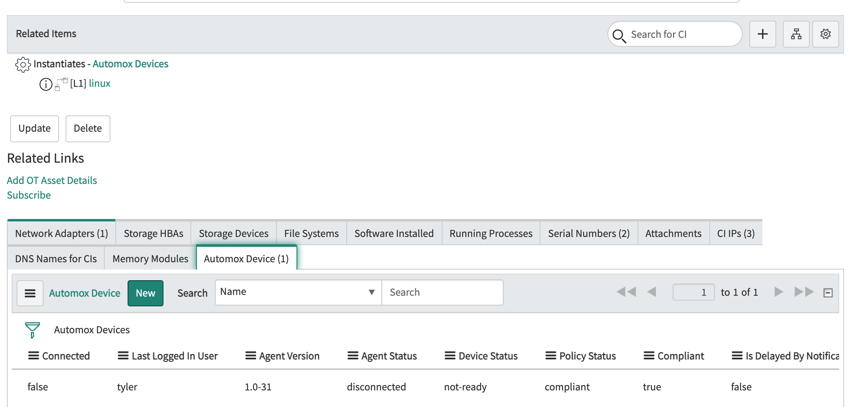The height and width of the screenshot is (407, 850).
Task: Create a New Automox Device record
Action: click(x=145, y=293)
